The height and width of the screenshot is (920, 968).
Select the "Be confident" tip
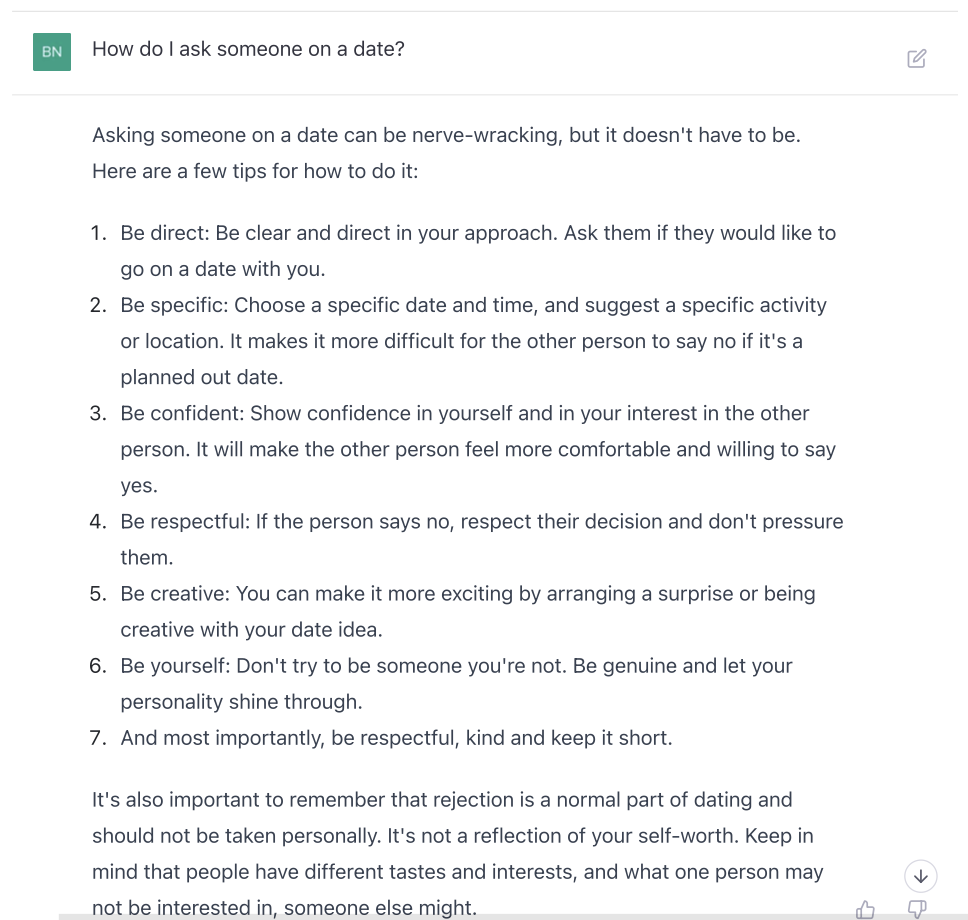coord(478,449)
